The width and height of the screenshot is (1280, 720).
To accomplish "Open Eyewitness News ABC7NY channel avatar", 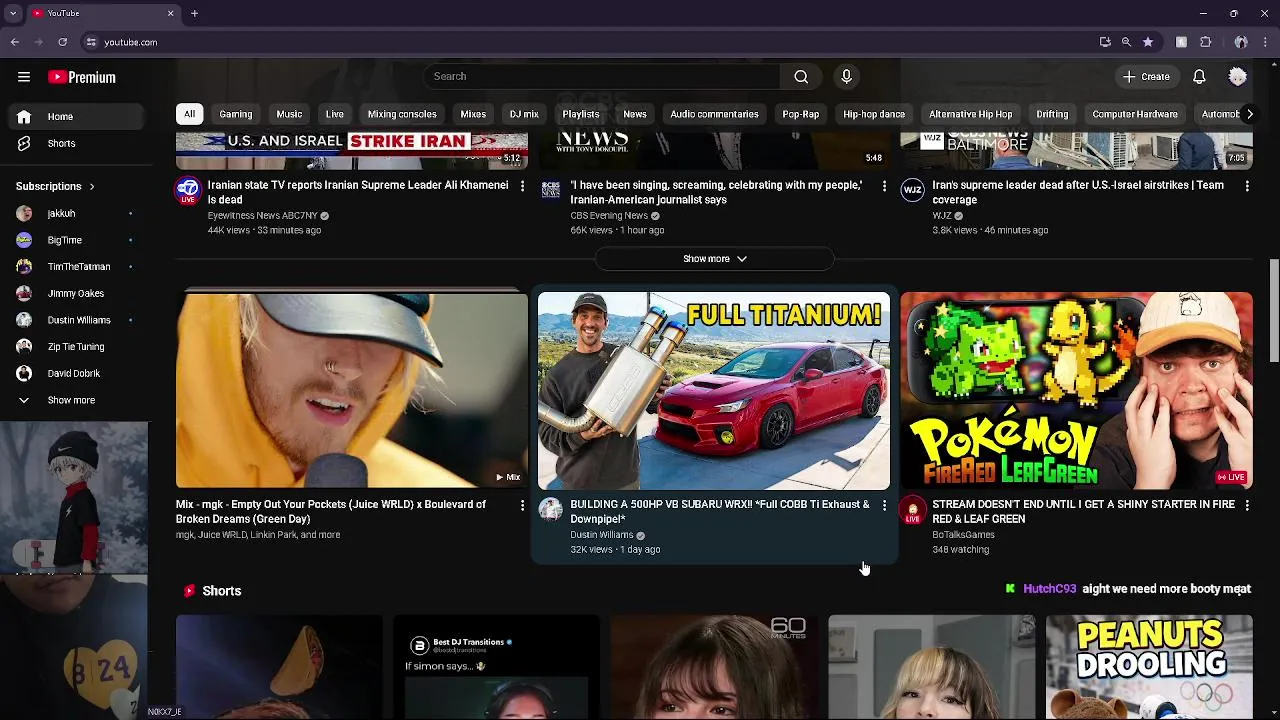I will coord(188,190).
